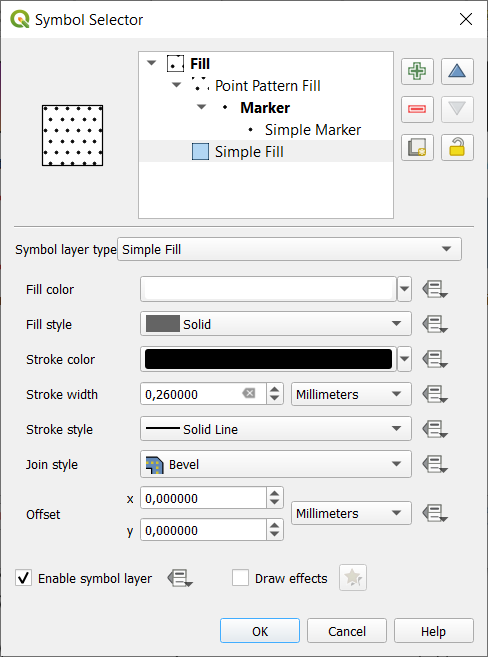Collapse the Point Pattern Fill node
Viewport: 488px width, 657px height.
[177, 85]
